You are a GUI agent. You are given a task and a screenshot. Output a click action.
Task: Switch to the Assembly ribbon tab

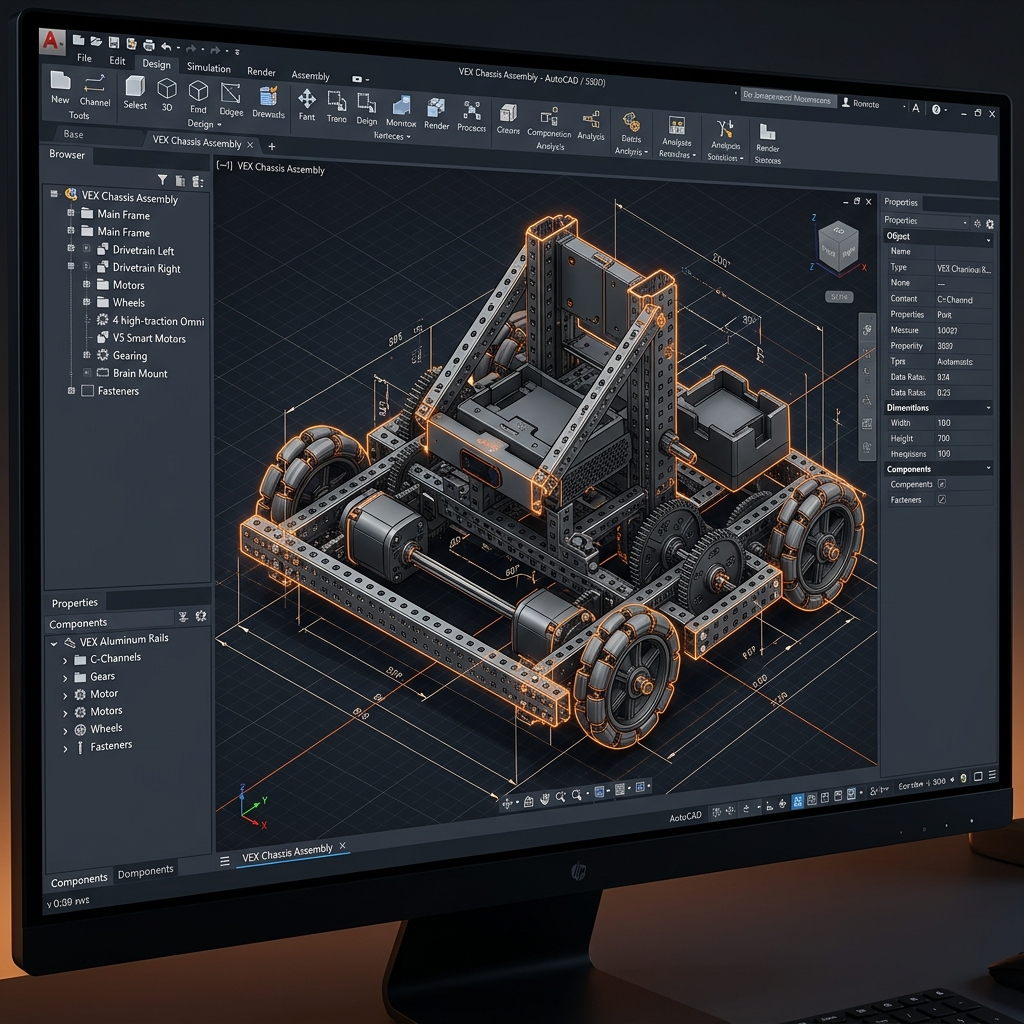(x=310, y=75)
